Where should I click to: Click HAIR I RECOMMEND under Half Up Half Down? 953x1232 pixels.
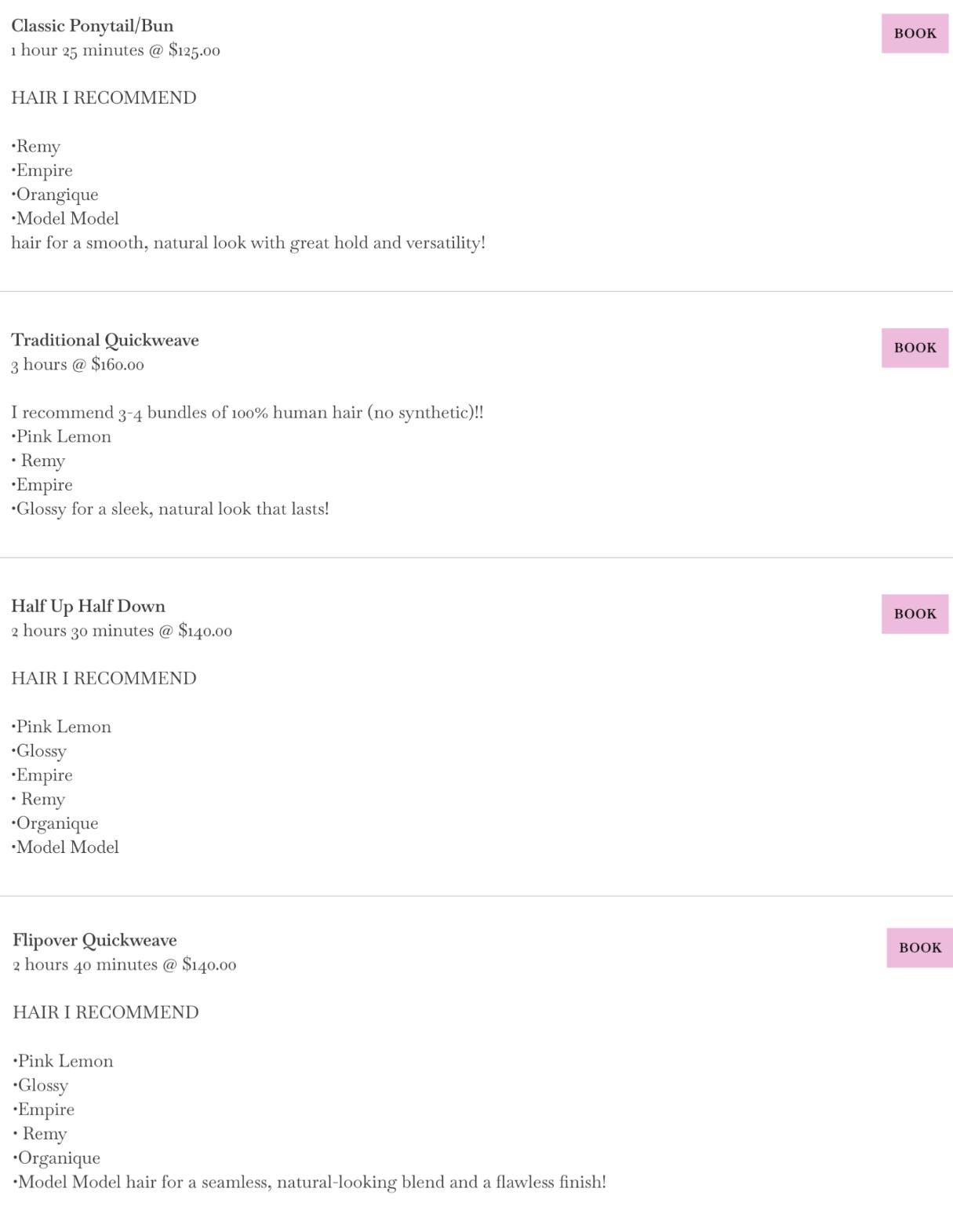click(x=104, y=678)
